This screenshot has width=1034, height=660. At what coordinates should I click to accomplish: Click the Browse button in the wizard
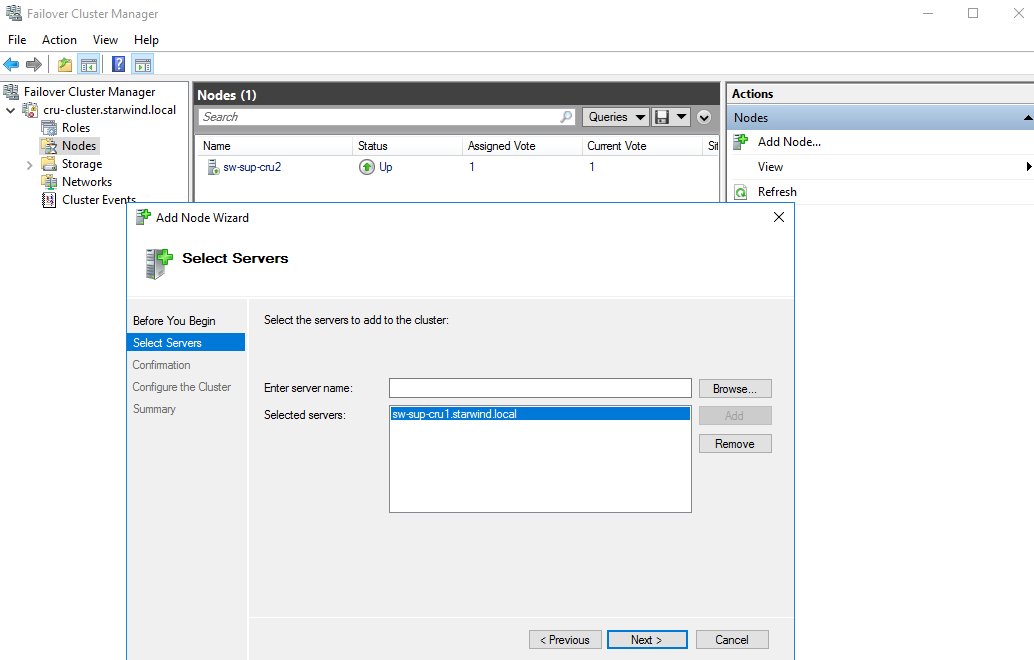[x=735, y=388]
